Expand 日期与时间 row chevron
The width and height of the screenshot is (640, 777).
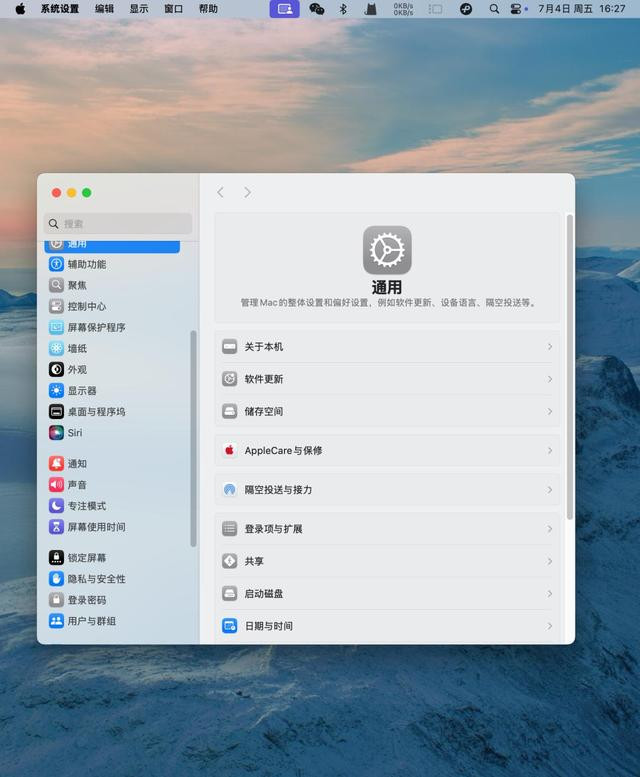(x=550, y=626)
